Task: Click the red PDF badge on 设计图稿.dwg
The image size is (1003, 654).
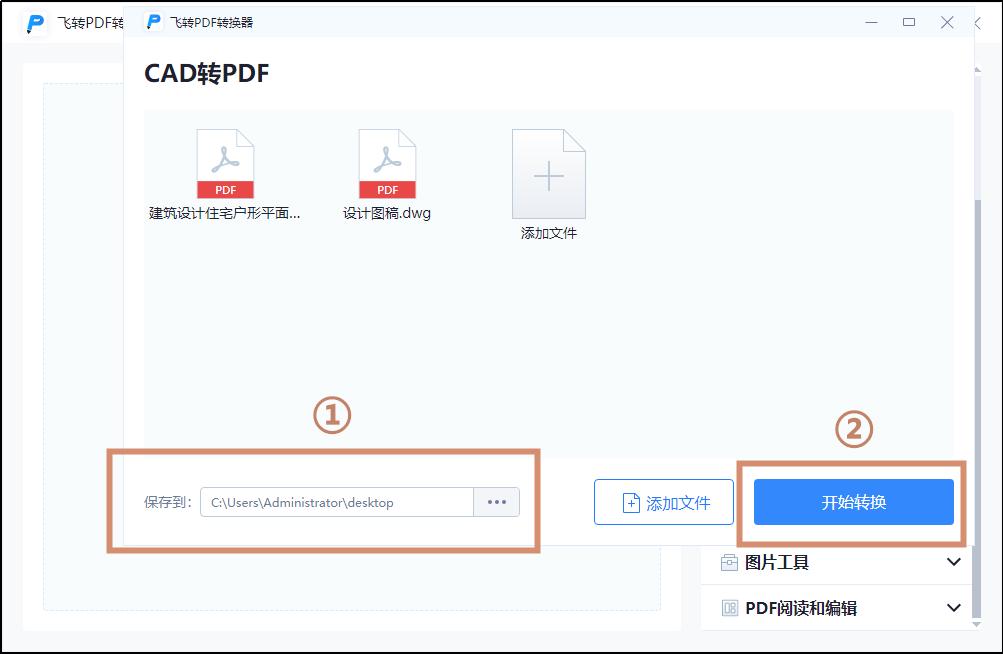Action: click(387, 189)
